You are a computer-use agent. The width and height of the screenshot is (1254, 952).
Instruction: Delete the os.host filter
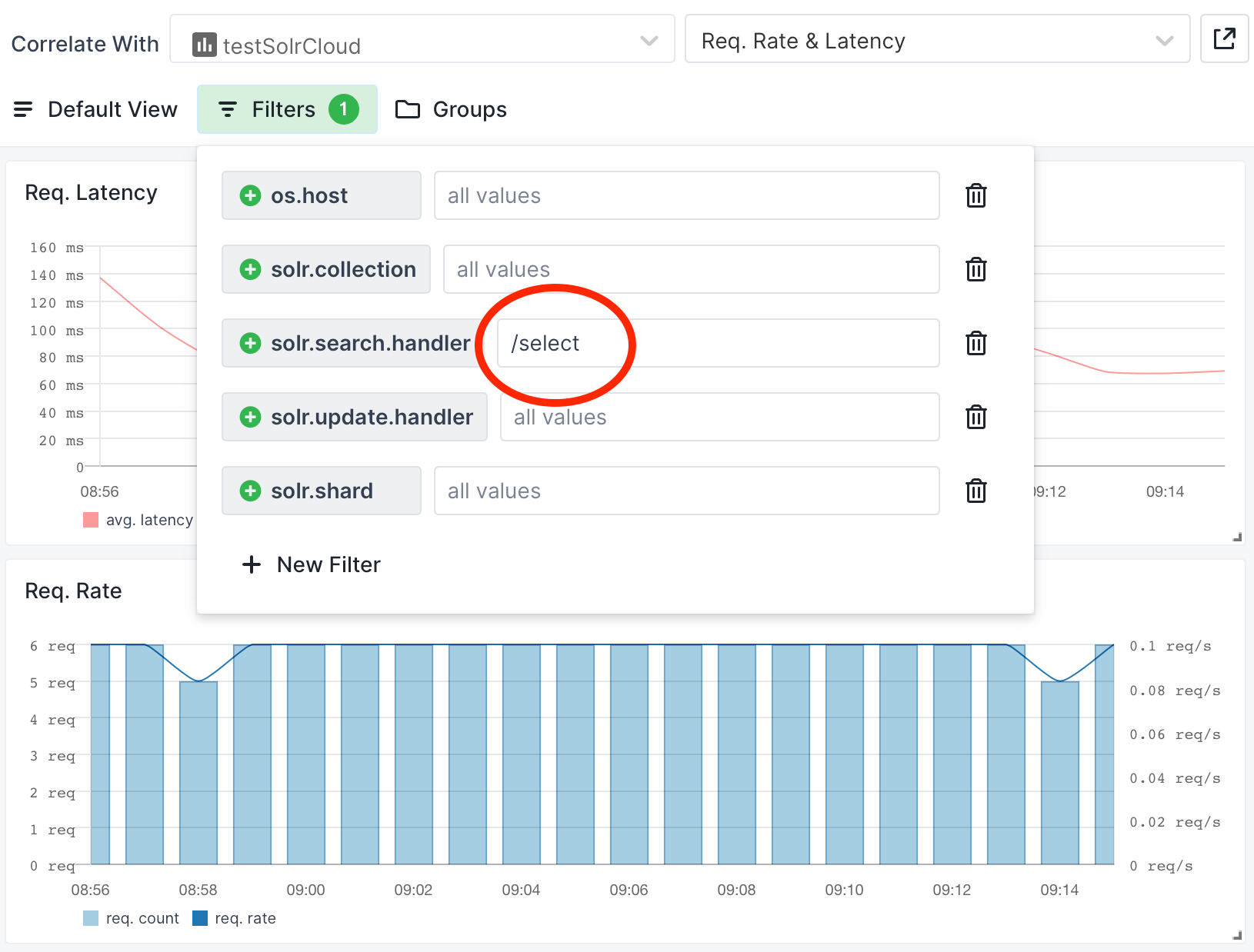coord(976,195)
